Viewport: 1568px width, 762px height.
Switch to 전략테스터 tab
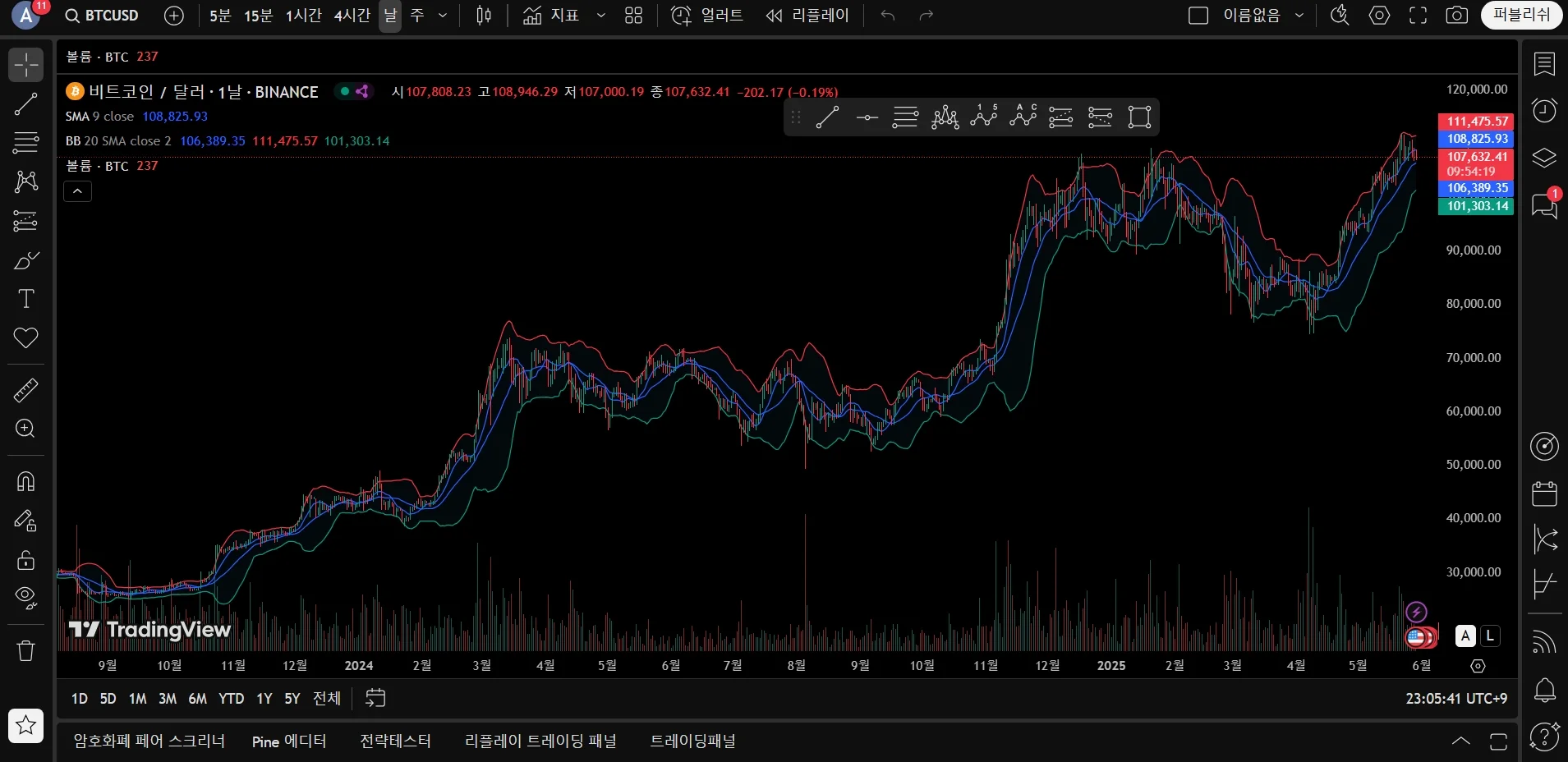tap(395, 741)
